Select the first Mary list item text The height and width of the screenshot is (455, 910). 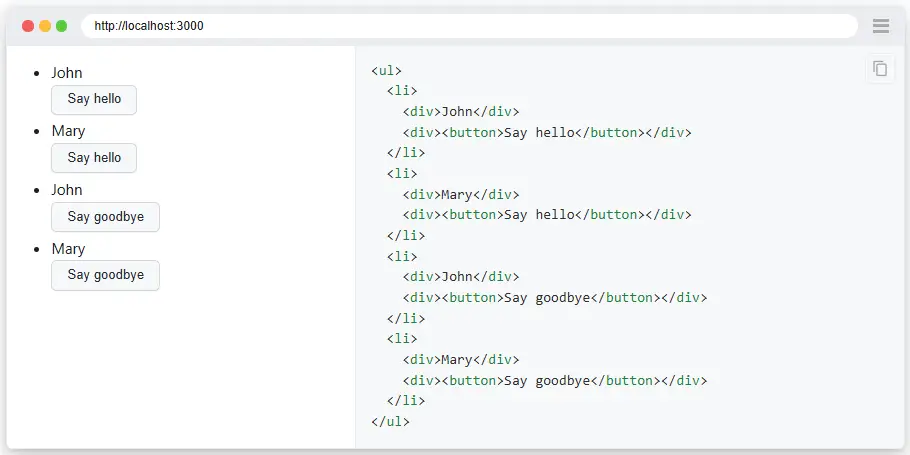point(68,131)
